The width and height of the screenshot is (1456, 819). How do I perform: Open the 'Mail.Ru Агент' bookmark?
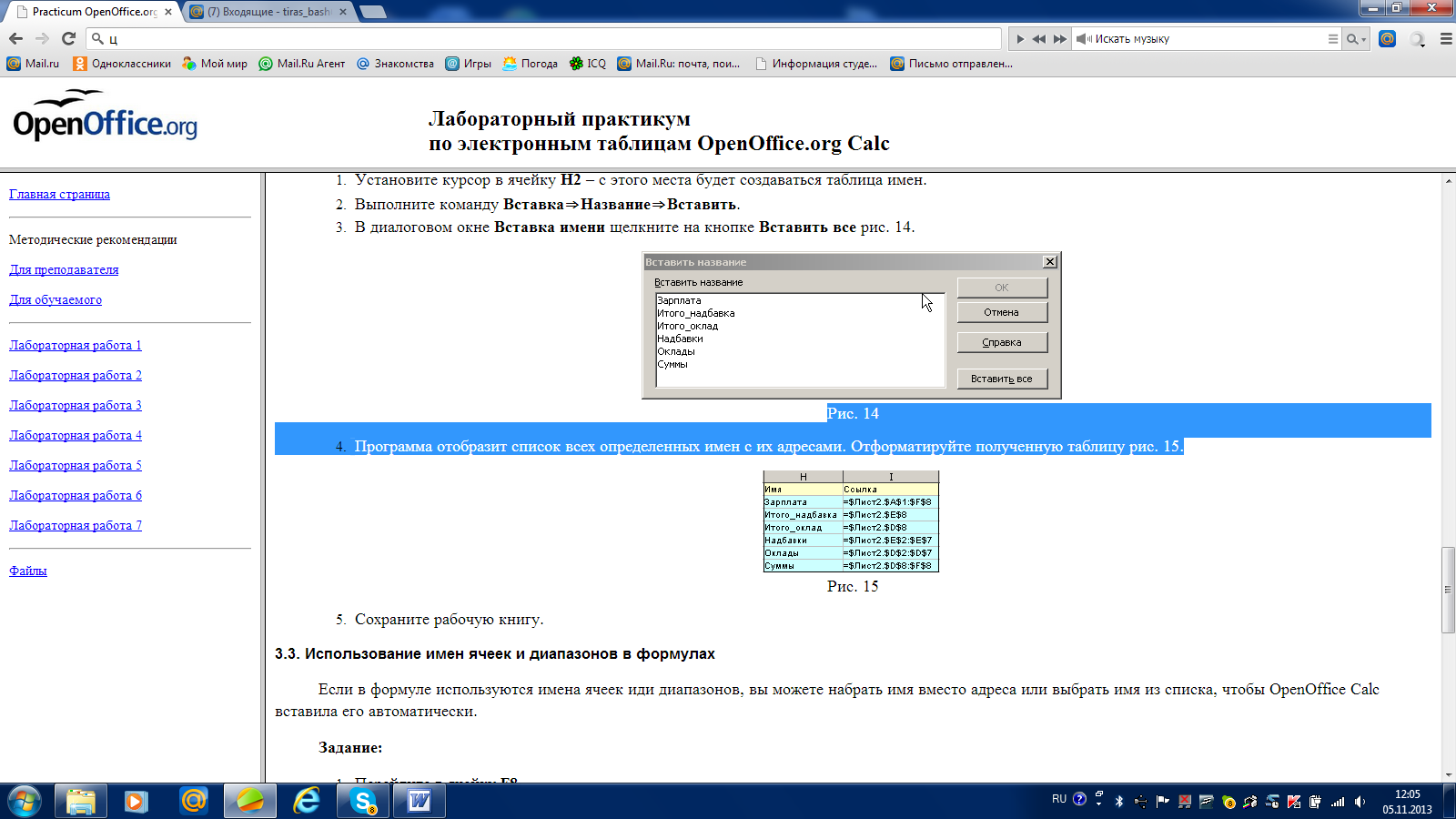pyautogui.click(x=302, y=64)
